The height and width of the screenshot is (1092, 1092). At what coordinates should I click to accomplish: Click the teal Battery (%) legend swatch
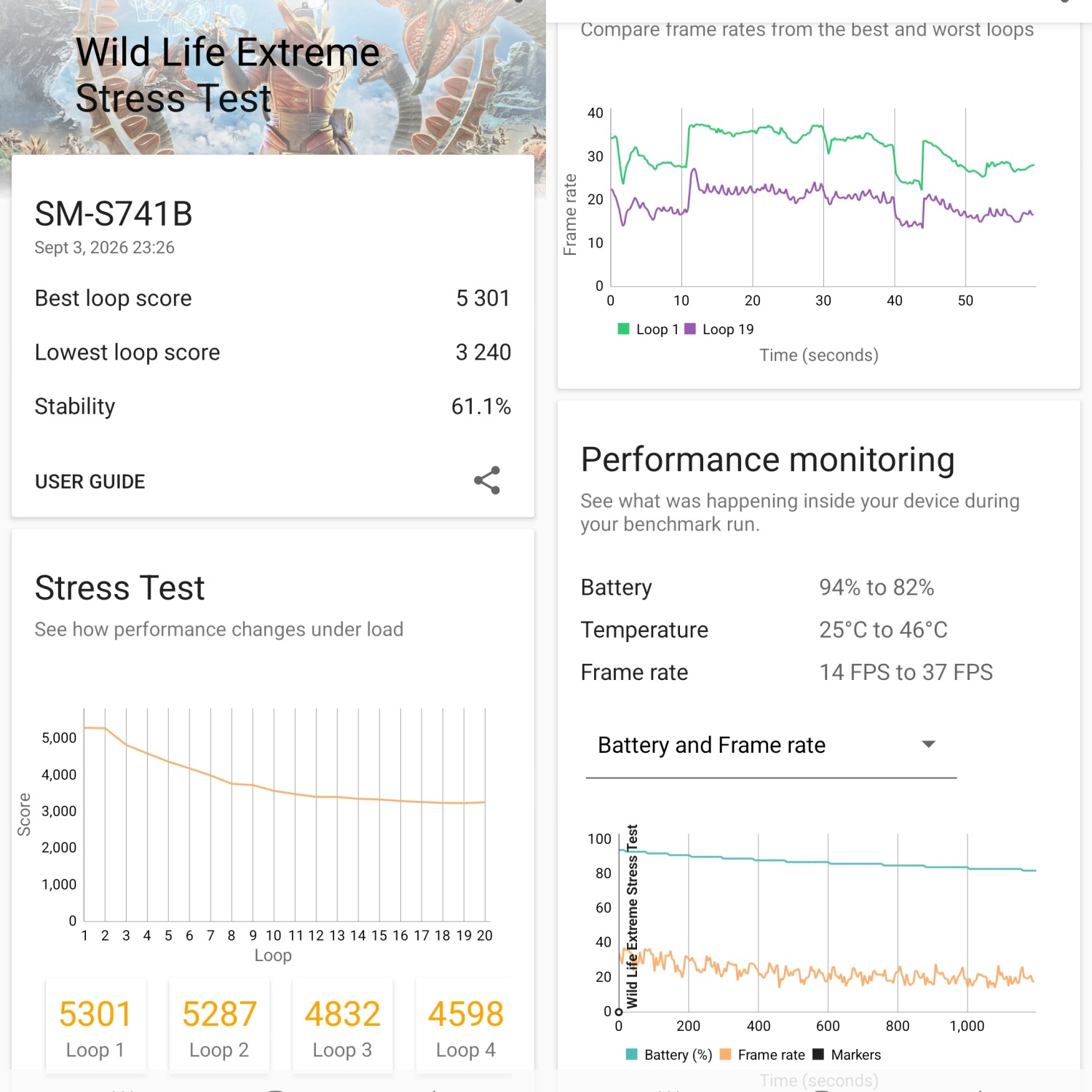pyautogui.click(x=632, y=1054)
